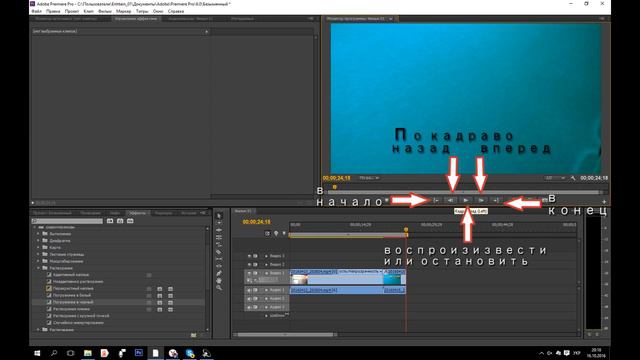
Task: Open the Титры menu
Action: click(x=142, y=11)
